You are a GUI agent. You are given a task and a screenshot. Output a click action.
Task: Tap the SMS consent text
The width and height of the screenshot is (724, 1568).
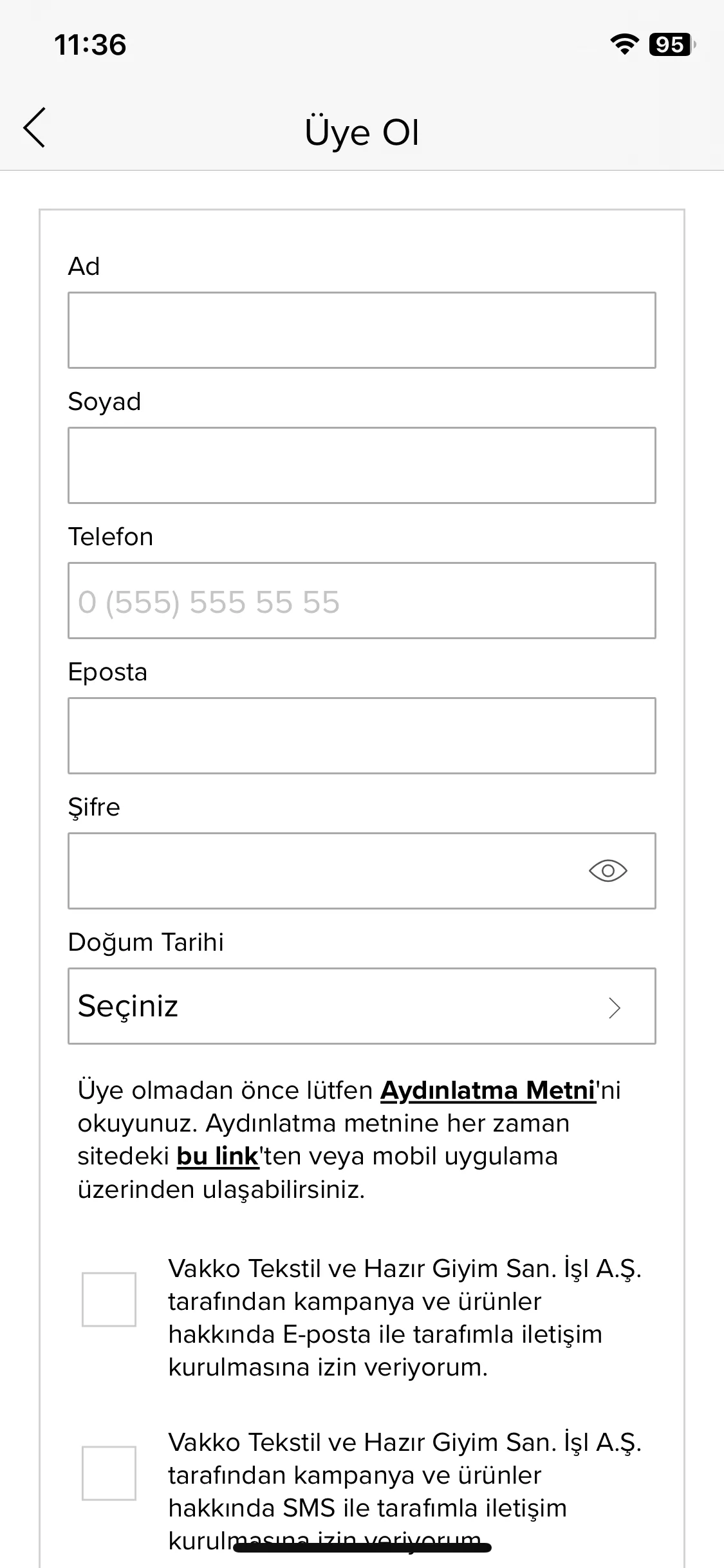pos(405,1491)
